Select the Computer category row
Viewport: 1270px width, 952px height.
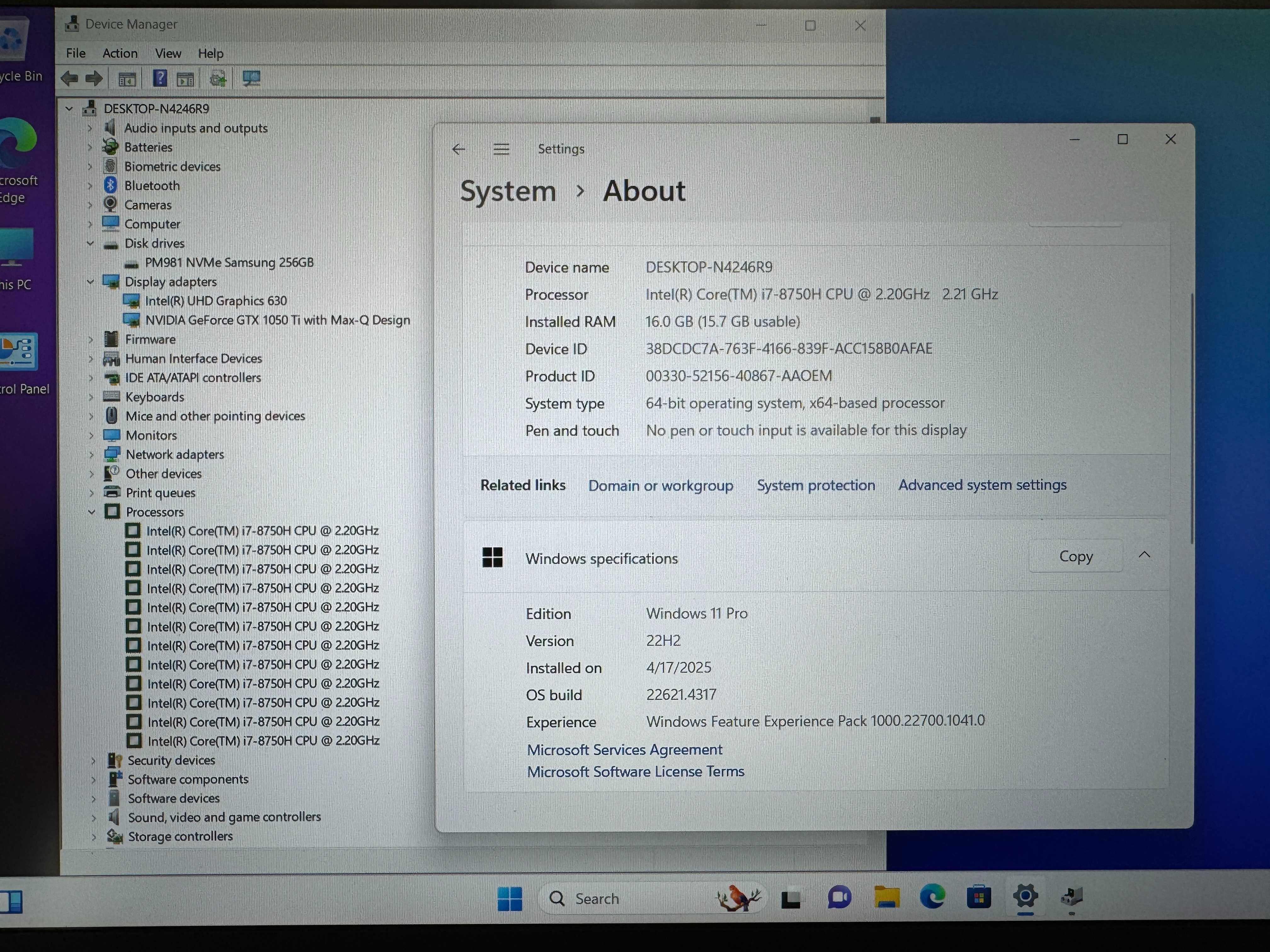pos(152,224)
